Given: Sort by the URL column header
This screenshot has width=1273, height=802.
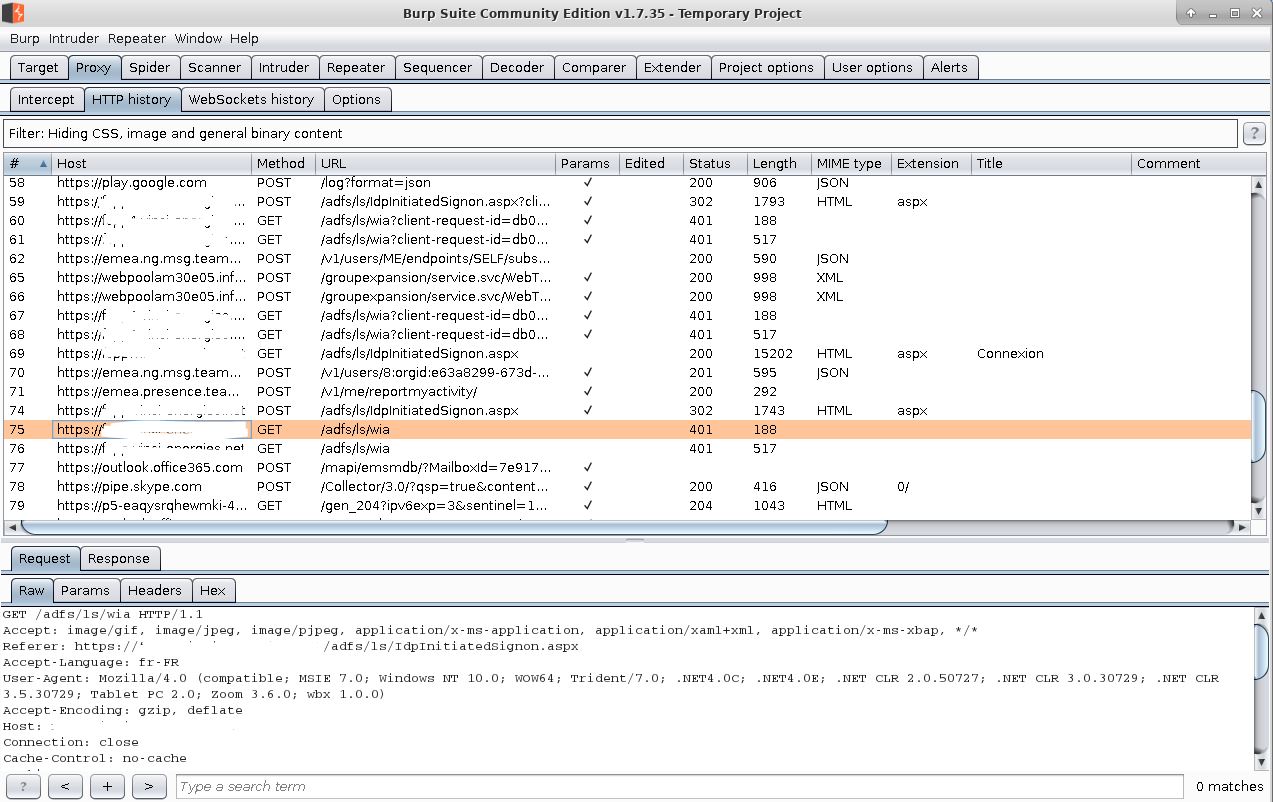Looking at the screenshot, I should (436, 163).
